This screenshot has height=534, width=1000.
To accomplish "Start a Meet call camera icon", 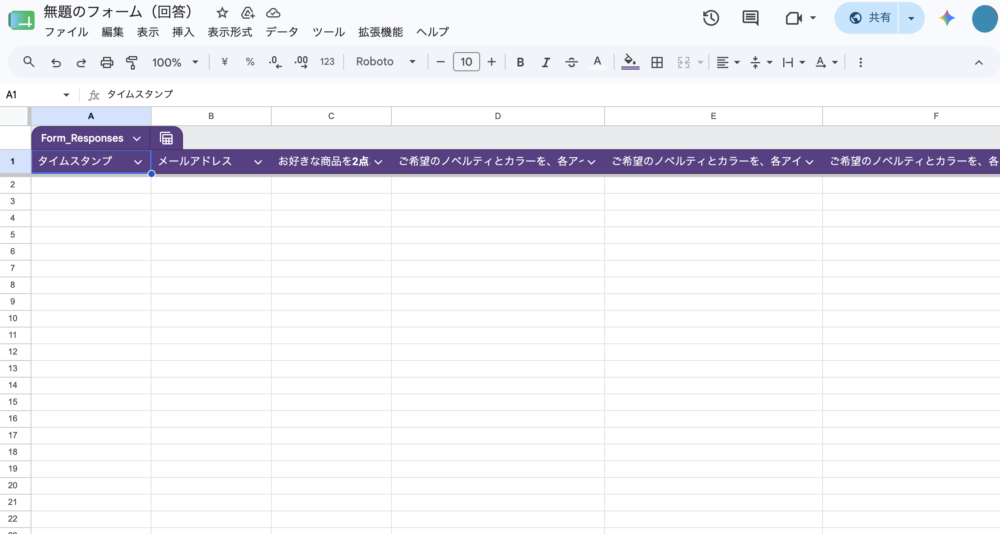I will 793,18.
